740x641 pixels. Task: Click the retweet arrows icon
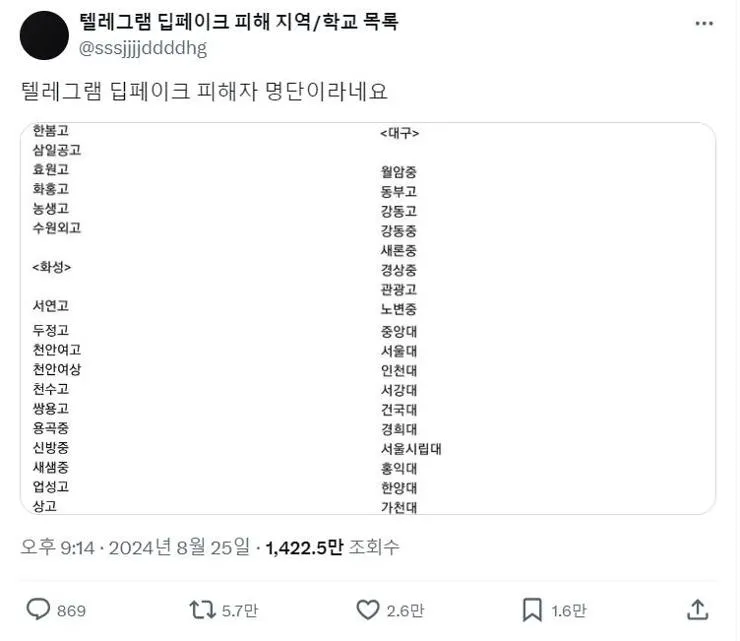[203, 609]
